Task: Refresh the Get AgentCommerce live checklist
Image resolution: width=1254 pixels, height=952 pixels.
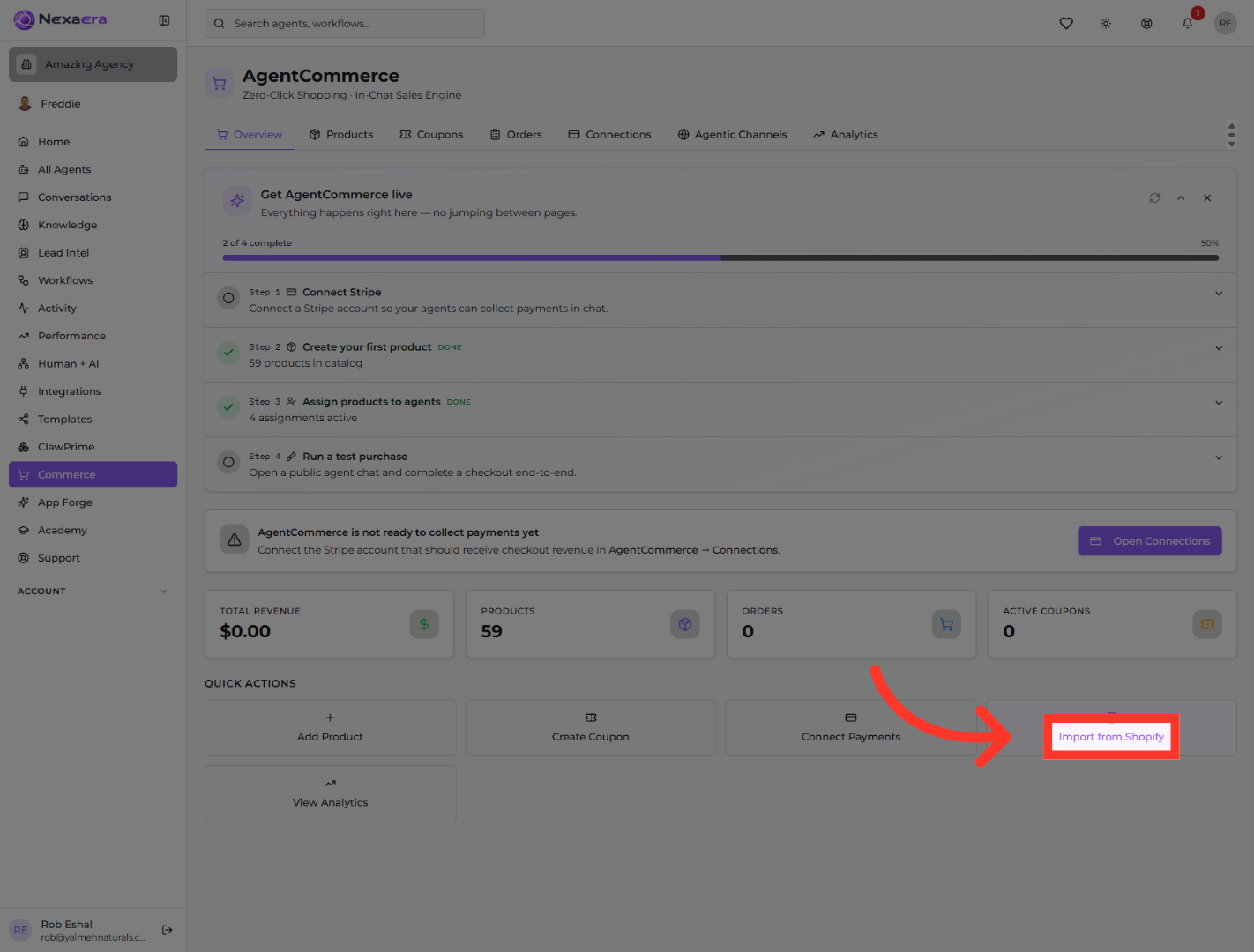Action: coord(1154,198)
